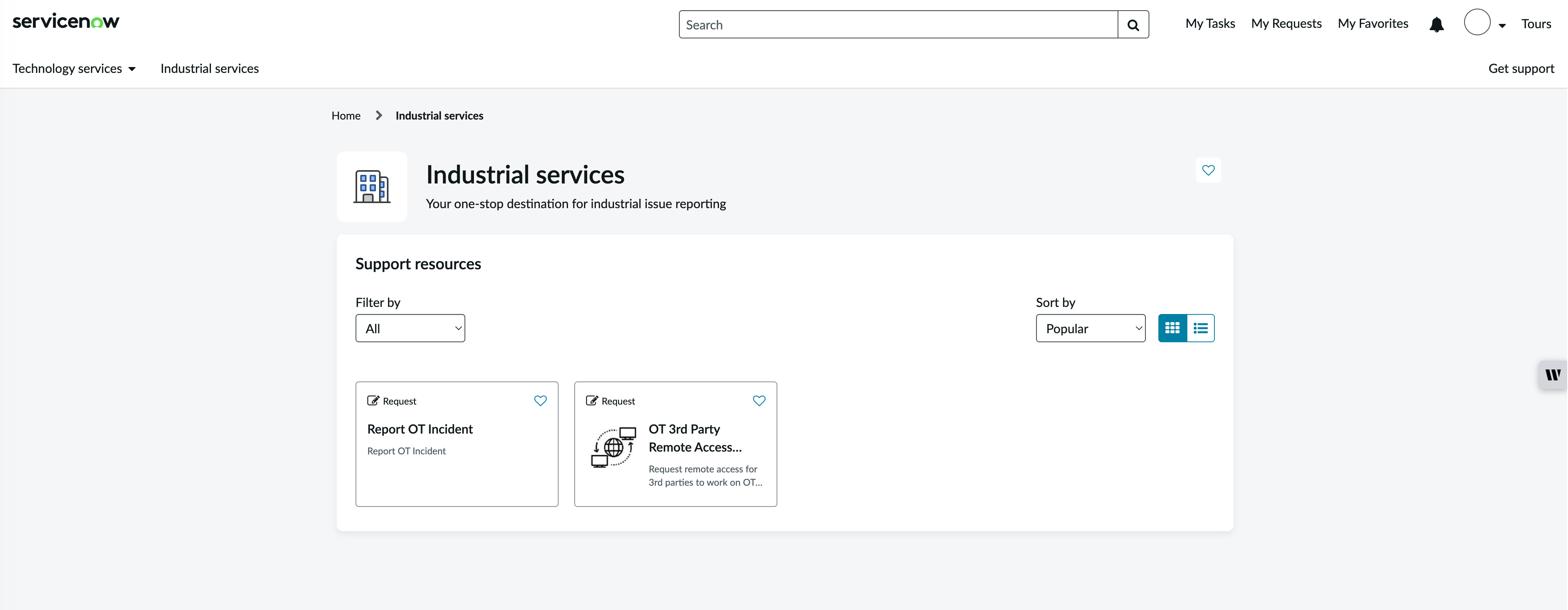Open the Sort by Popular dropdown
The image size is (1568, 610).
pyautogui.click(x=1090, y=328)
